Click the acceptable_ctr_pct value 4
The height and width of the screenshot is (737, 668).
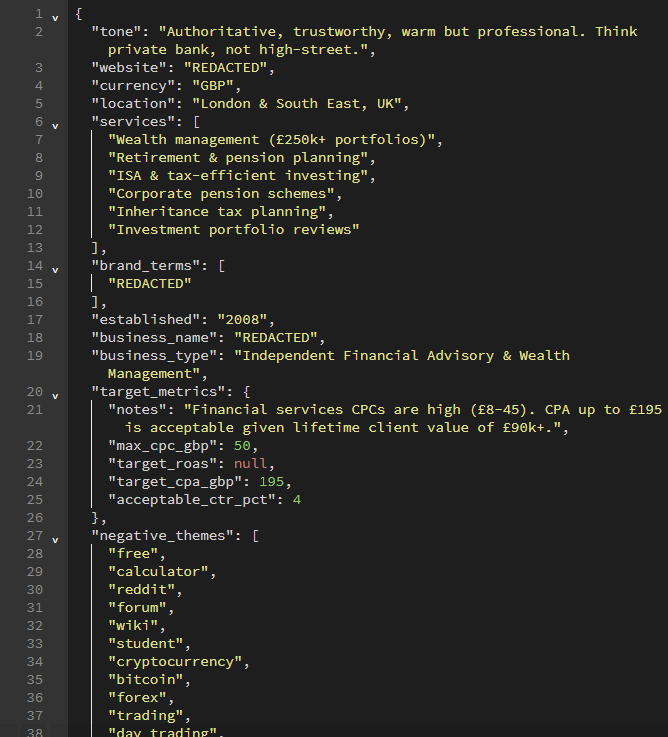pos(296,500)
